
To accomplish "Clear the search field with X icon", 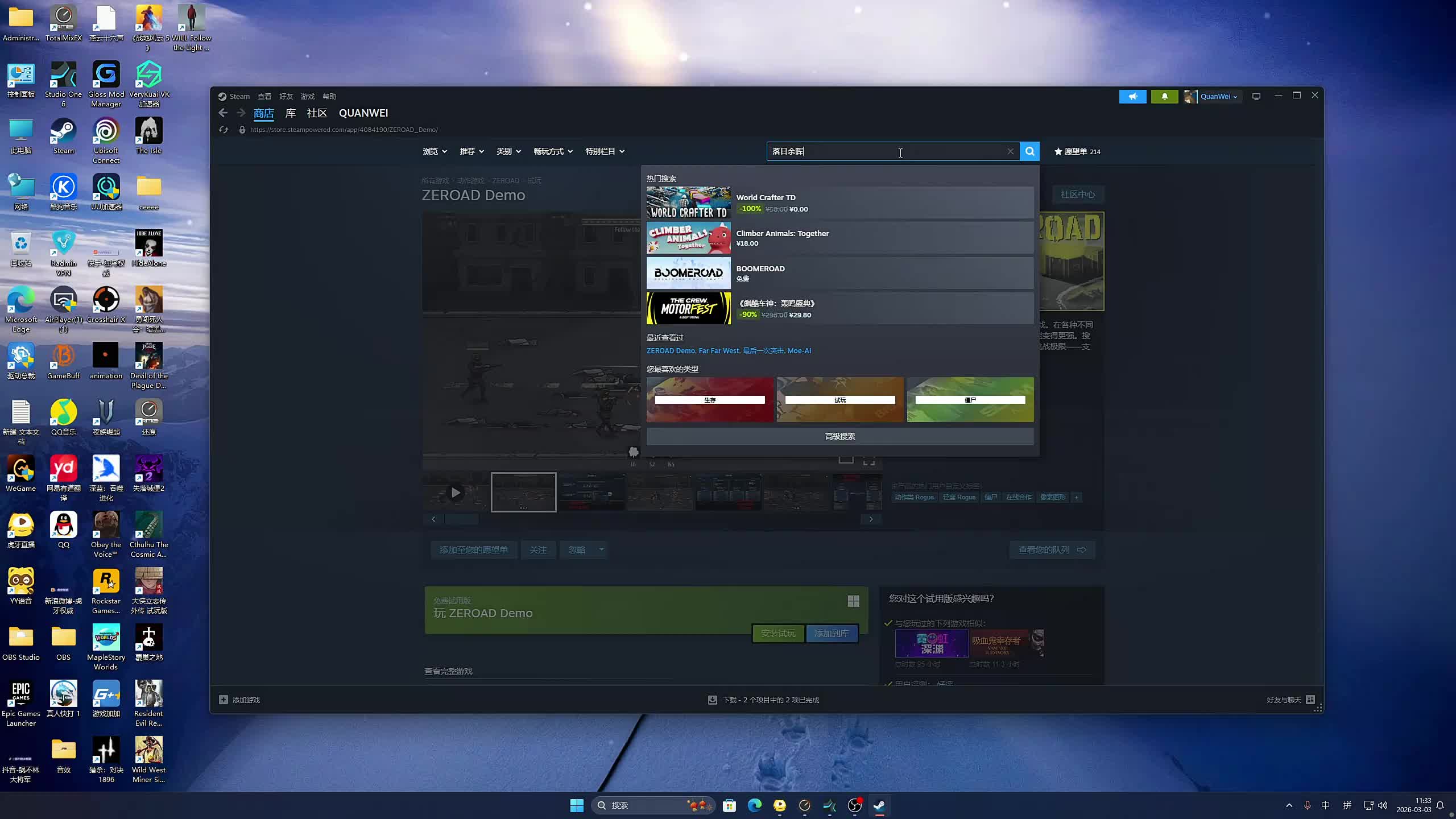I will 1010,151.
